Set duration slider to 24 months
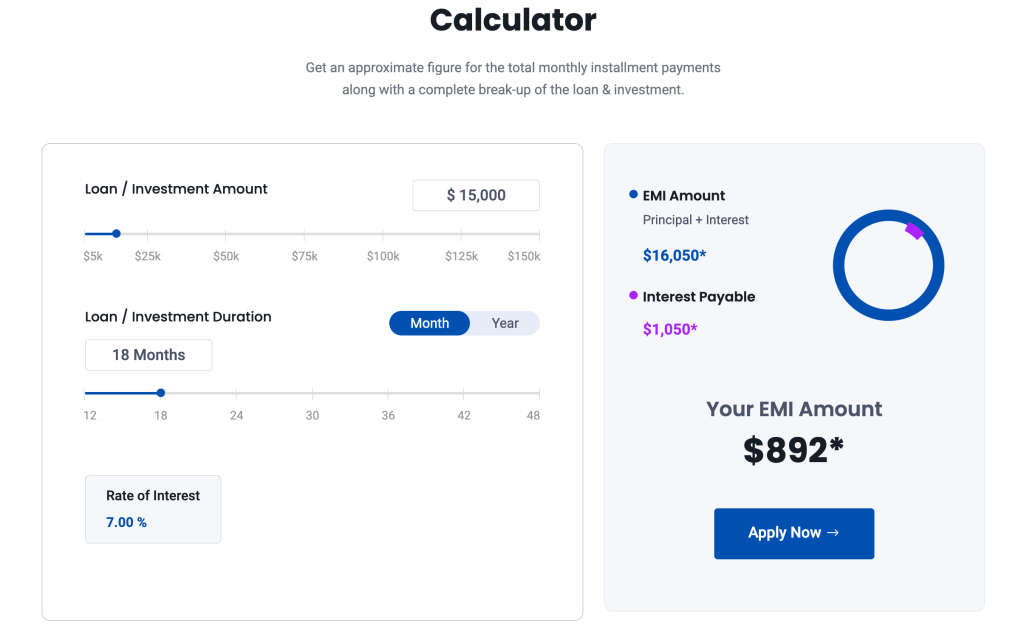1024x637 pixels. click(237, 393)
